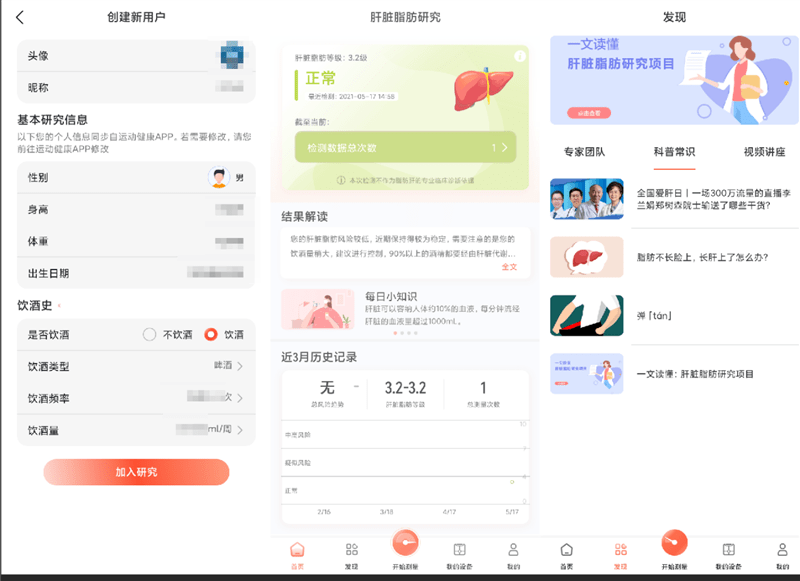
Task: Open 发现 from the 肝脏脂肪研究 screen's bottom bar
Action: tap(351, 555)
